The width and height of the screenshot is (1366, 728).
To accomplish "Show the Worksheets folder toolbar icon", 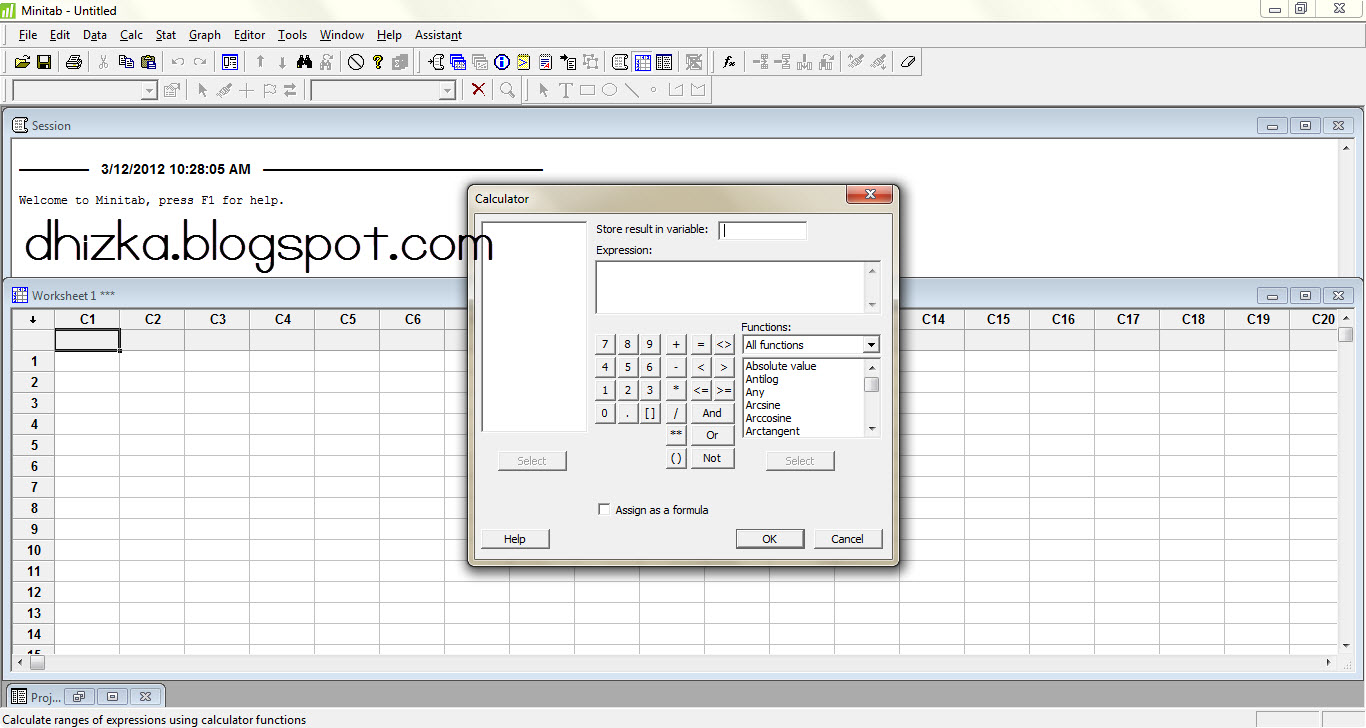I will (458, 62).
